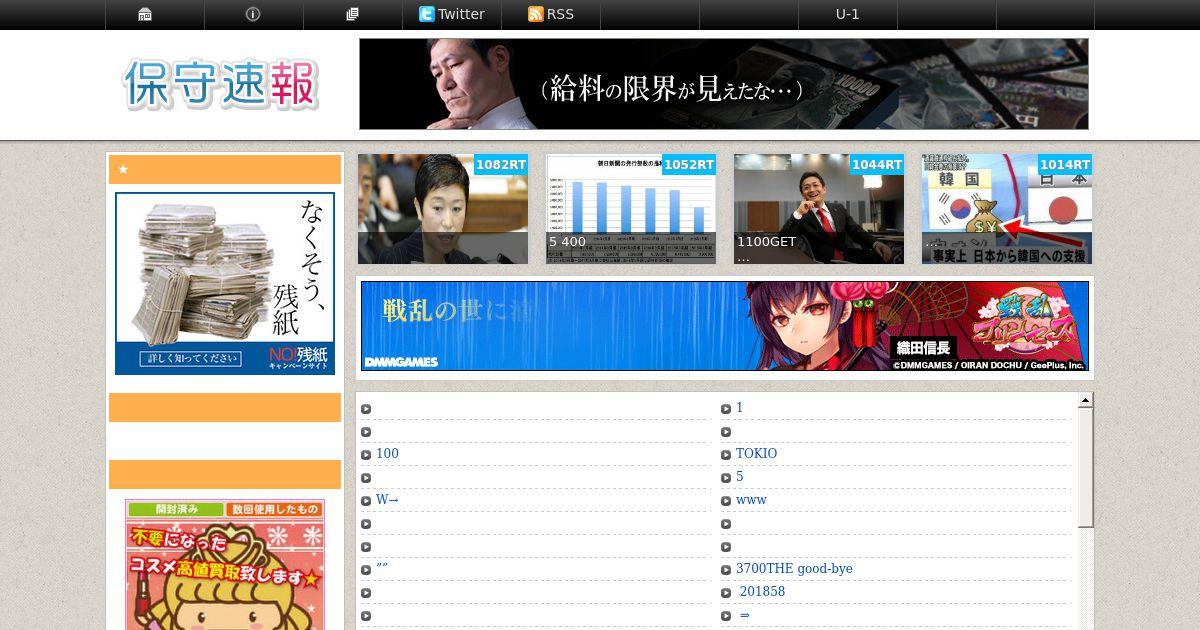
Task: Click the scroll-up arrow of article list
Action: (1085, 401)
